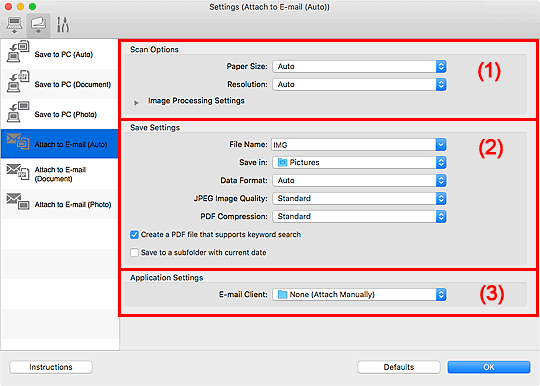The width and height of the screenshot is (540, 386).
Task: Click Attach to E-mail (Photo) icon
Action: click(x=18, y=201)
